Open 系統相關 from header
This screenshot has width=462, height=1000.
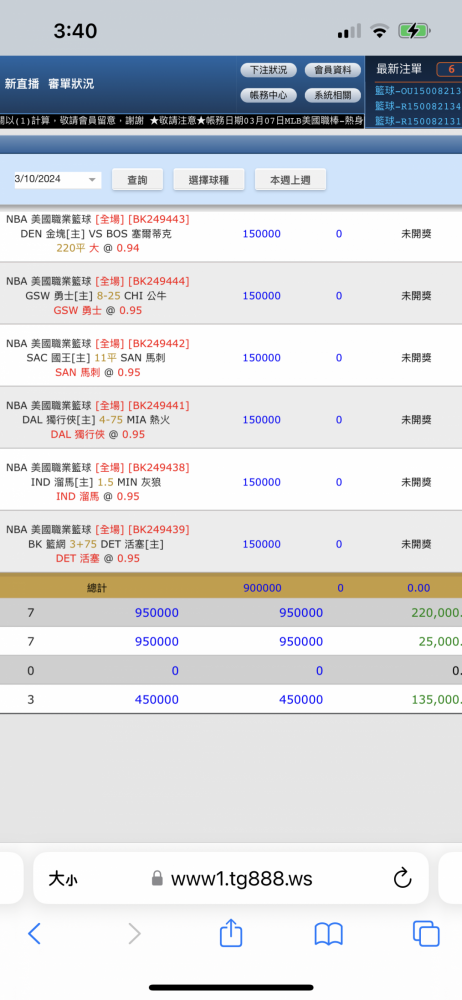click(x=332, y=96)
